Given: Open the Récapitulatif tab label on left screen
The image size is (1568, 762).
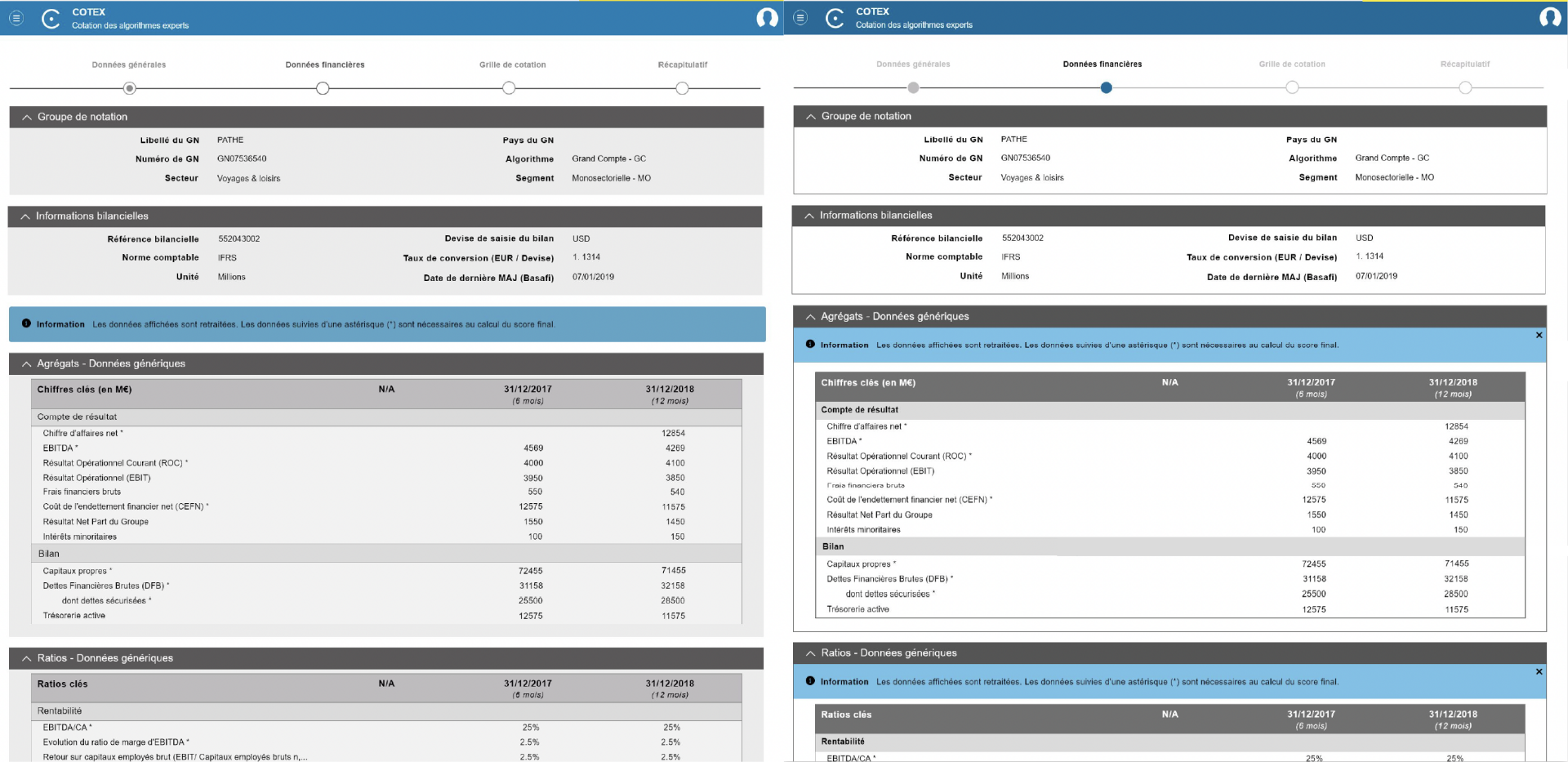Looking at the screenshot, I should pos(682,65).
